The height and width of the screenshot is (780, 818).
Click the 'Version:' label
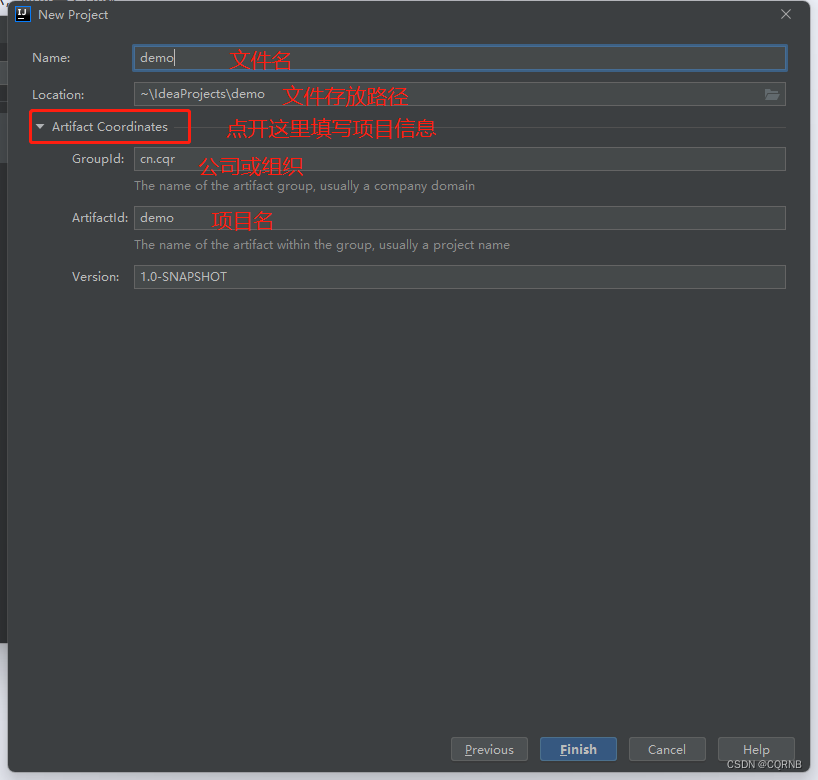click(95, 277)
